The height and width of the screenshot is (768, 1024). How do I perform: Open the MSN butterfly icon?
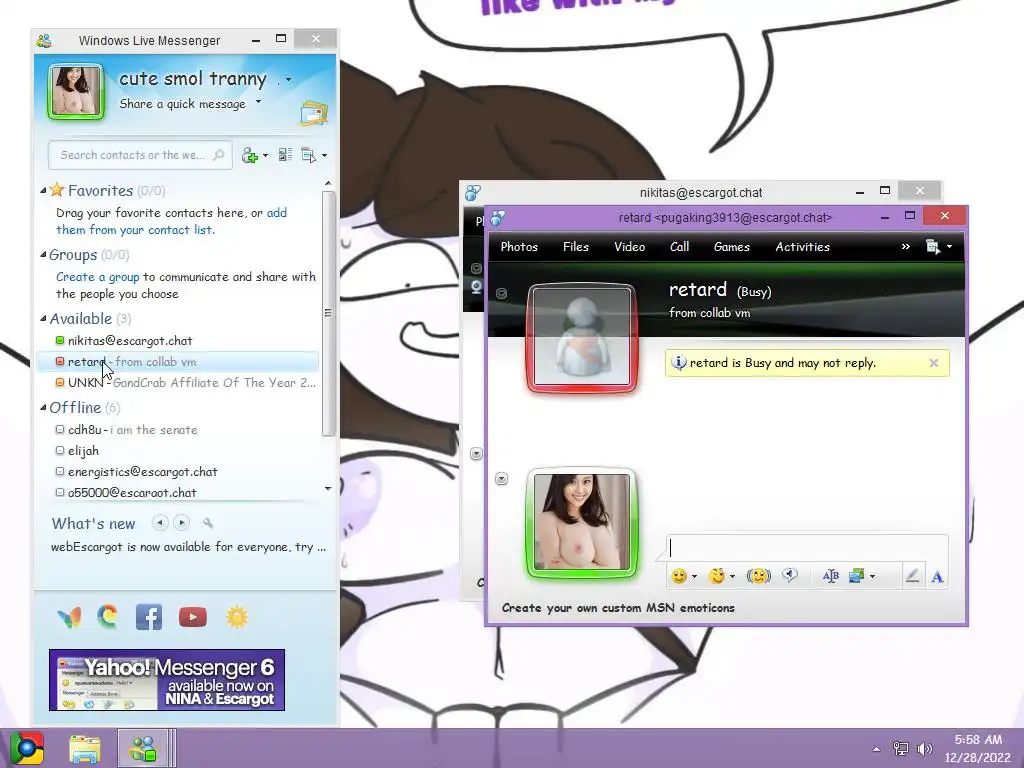69,617
